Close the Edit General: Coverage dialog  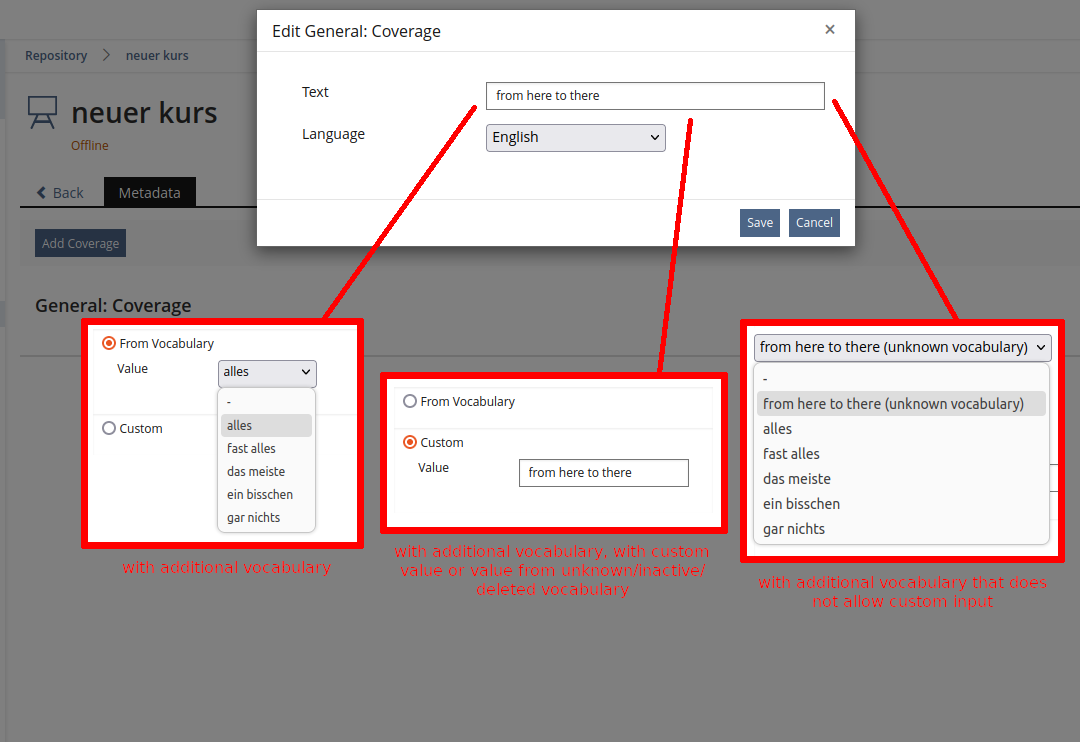829,30
